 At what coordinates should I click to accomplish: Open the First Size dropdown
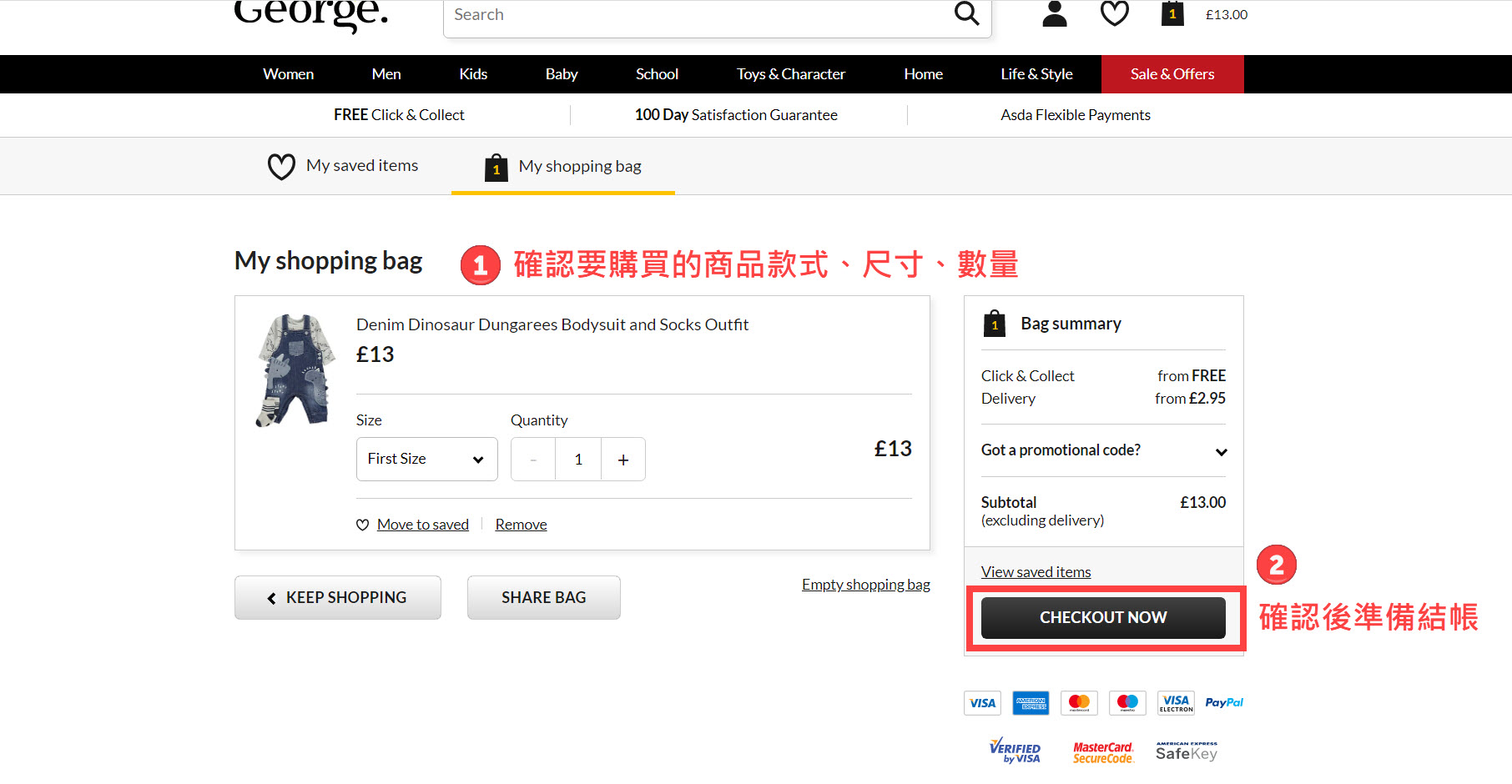426,460
